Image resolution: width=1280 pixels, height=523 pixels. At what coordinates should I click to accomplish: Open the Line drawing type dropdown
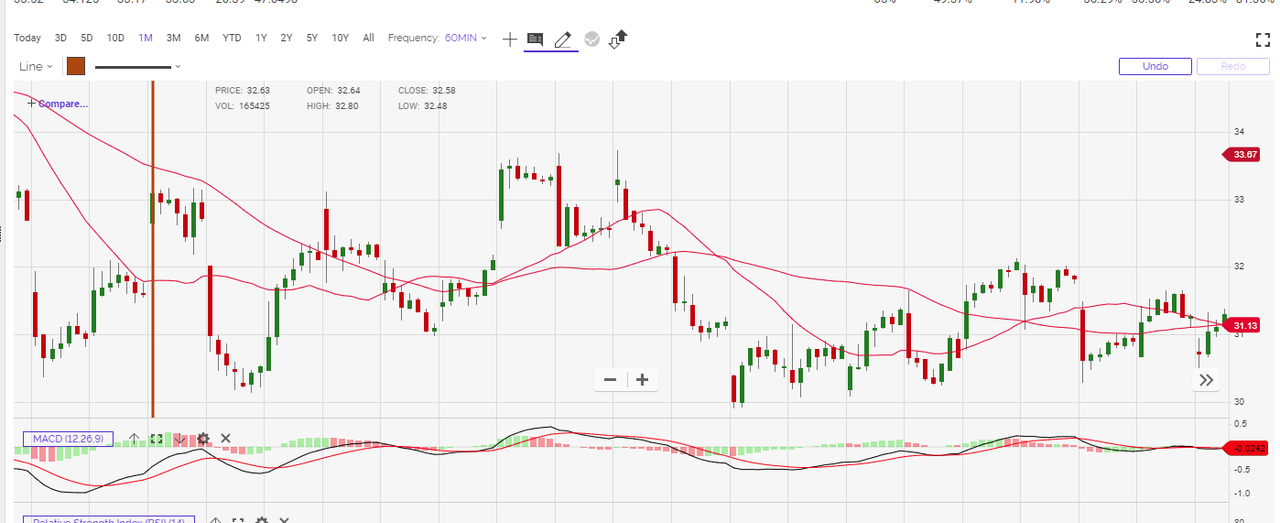(x=38, y=66)
